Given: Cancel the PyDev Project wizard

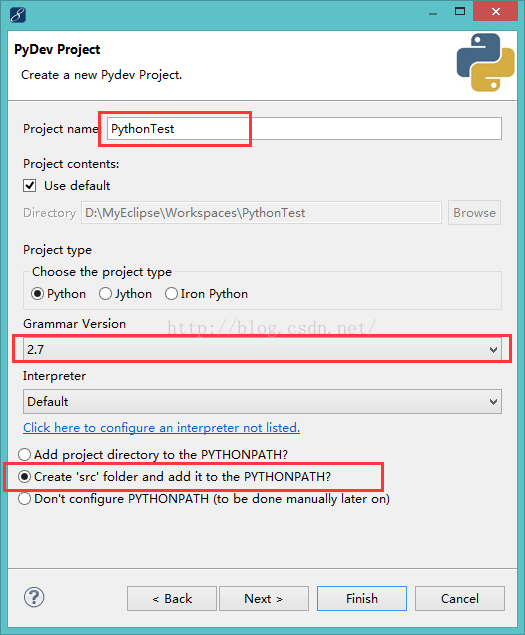Looking at the screenshot, I should click(x=460, y=598).
